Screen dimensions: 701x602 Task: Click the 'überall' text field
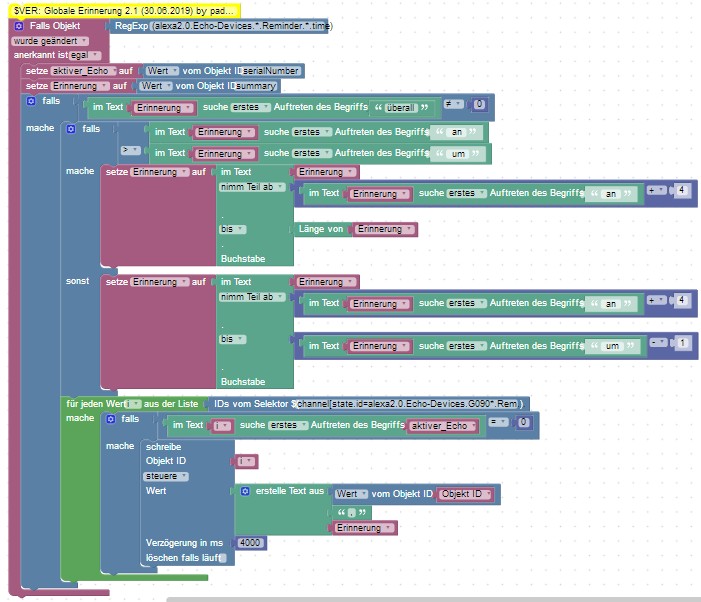coord(399,107)
